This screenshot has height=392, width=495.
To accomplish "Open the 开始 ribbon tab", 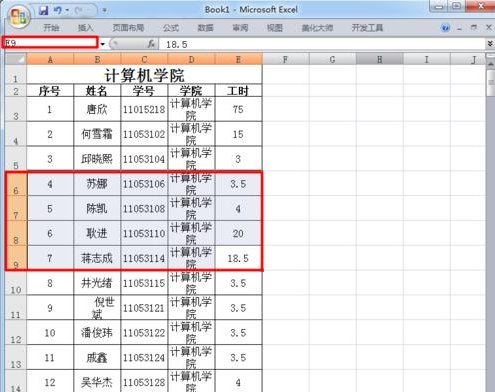I will click(x=51, y=28).
